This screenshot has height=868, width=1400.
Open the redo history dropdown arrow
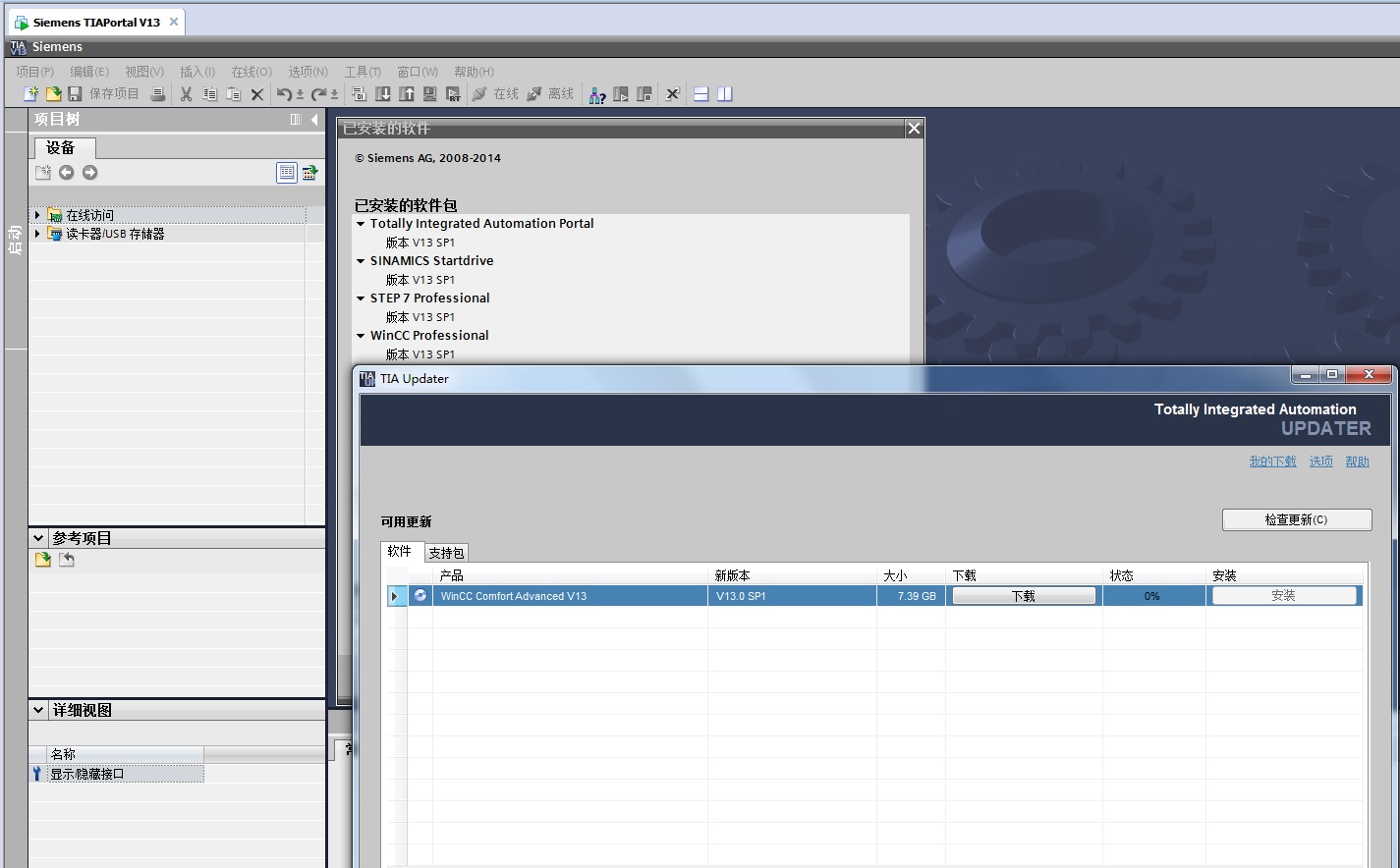(334, 95)
